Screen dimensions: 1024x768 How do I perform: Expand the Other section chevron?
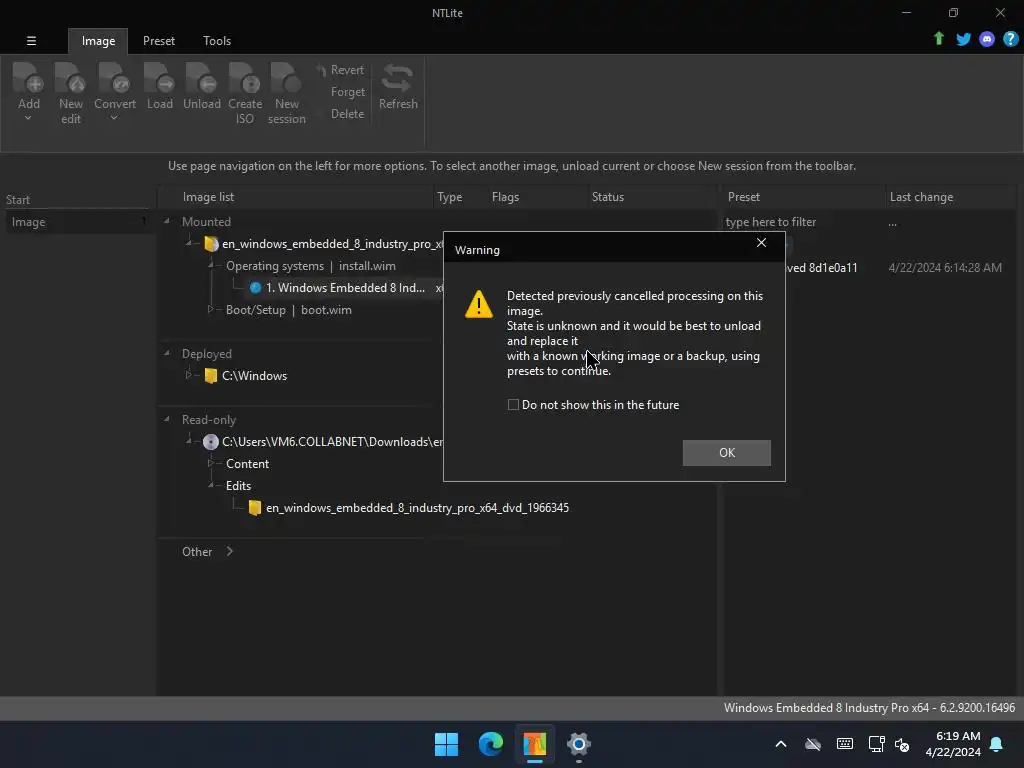pos(229,551)
